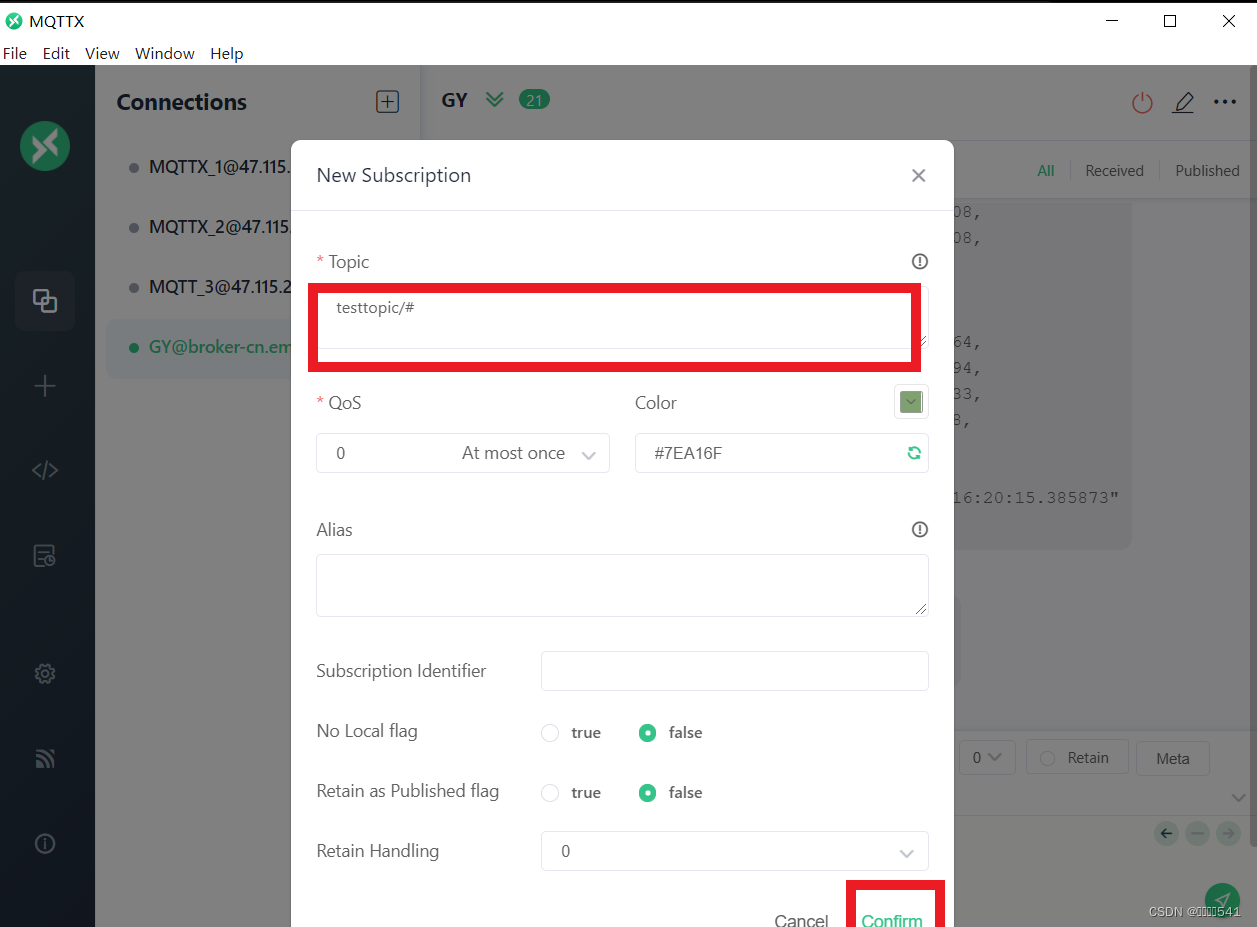Image resolution: width=1257 pixels, height=927 pixels.
Task: Open the publish QoS 0 dropdown
Action: click(986, 758)
